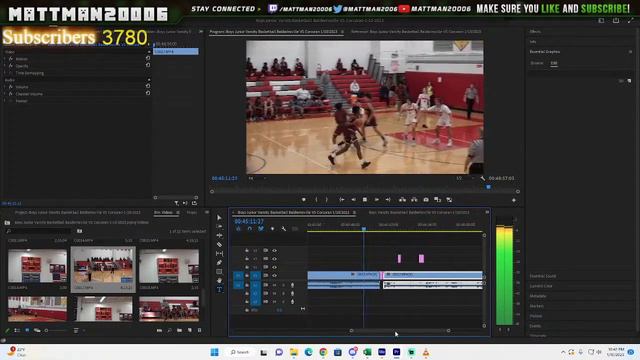Open Essential Sound panel
Screen dimensions: 640x360
(x=543, y=276)
